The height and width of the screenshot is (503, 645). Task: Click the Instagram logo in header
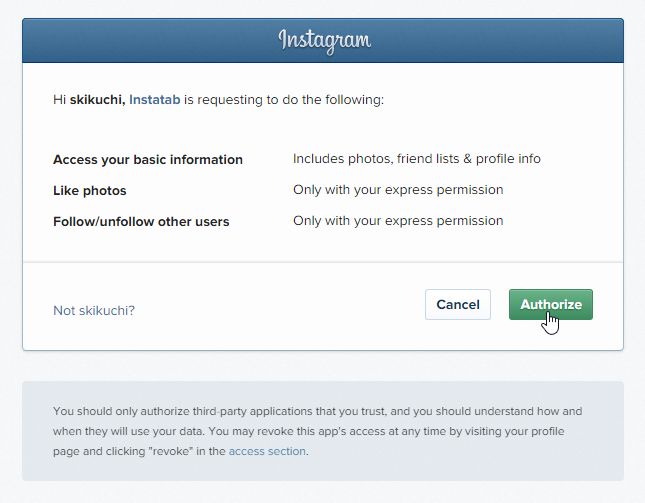pyautogui.click(x=324, y=41)
